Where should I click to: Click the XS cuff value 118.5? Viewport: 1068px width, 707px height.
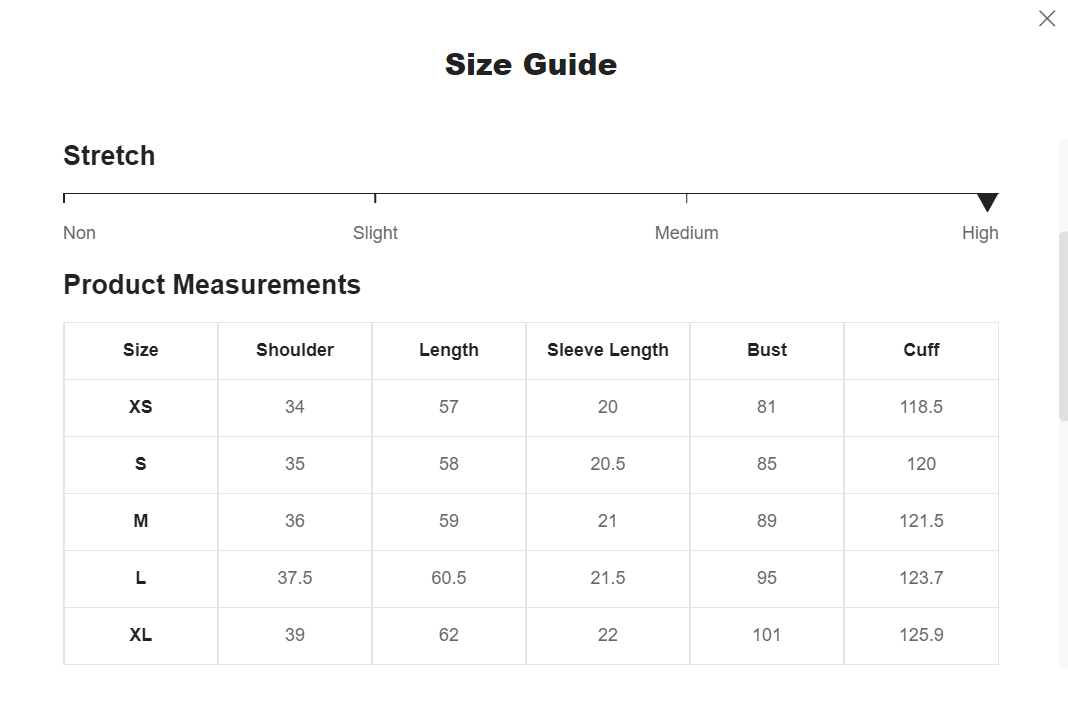coord(921,407)
